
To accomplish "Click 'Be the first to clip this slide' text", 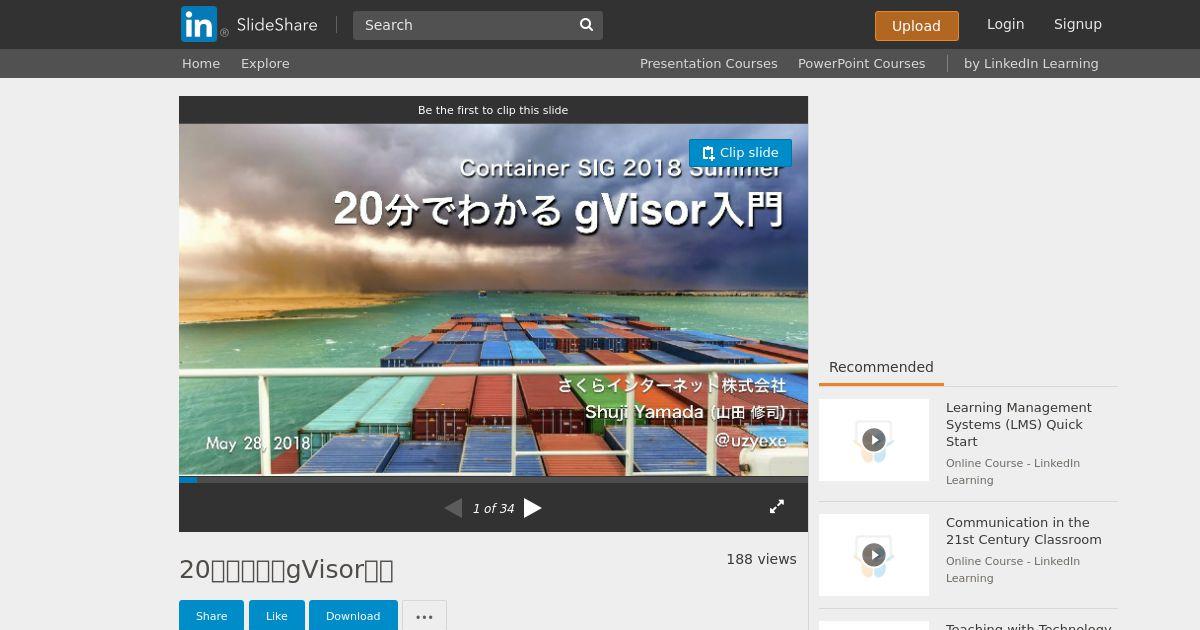I will tap(493, 110).
